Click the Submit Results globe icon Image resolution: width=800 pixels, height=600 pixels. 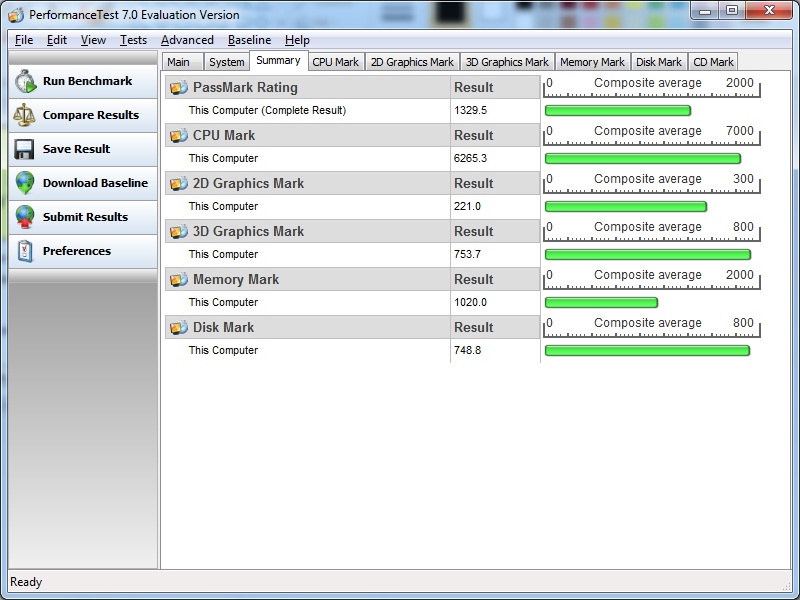[25, 218]
